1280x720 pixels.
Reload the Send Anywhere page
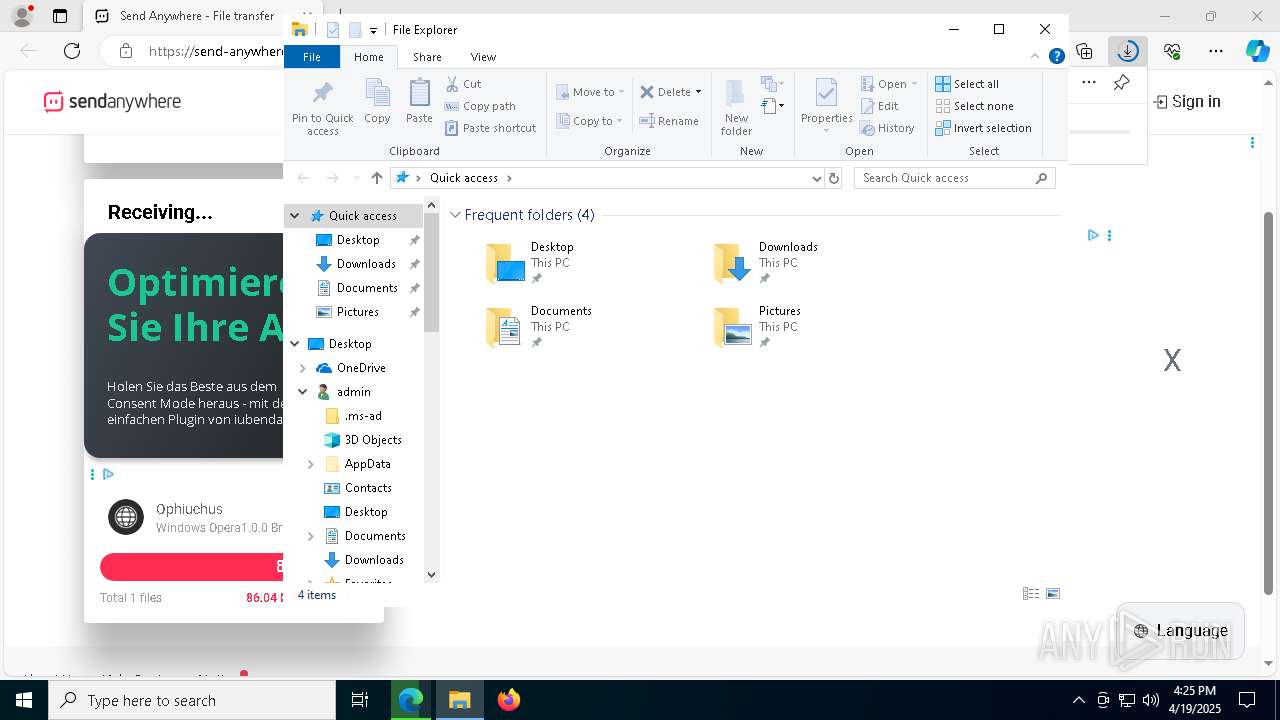(x=72, y=51)
